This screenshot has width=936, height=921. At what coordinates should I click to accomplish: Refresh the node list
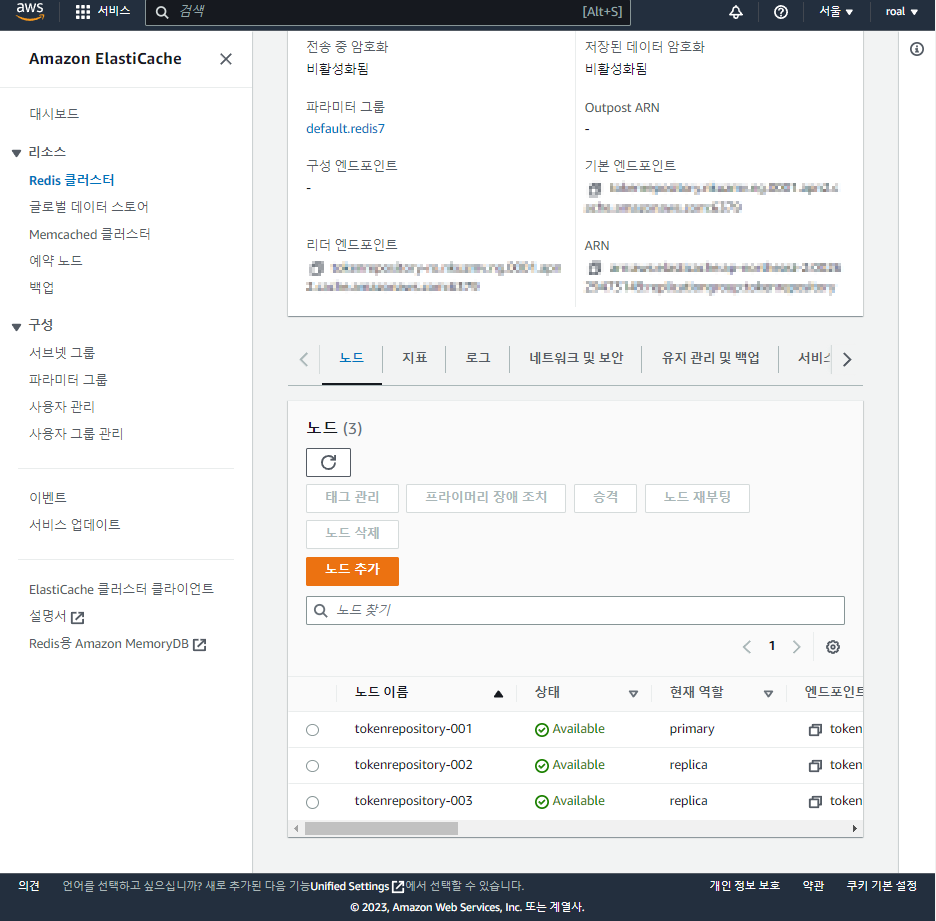[x=328, y=463]
